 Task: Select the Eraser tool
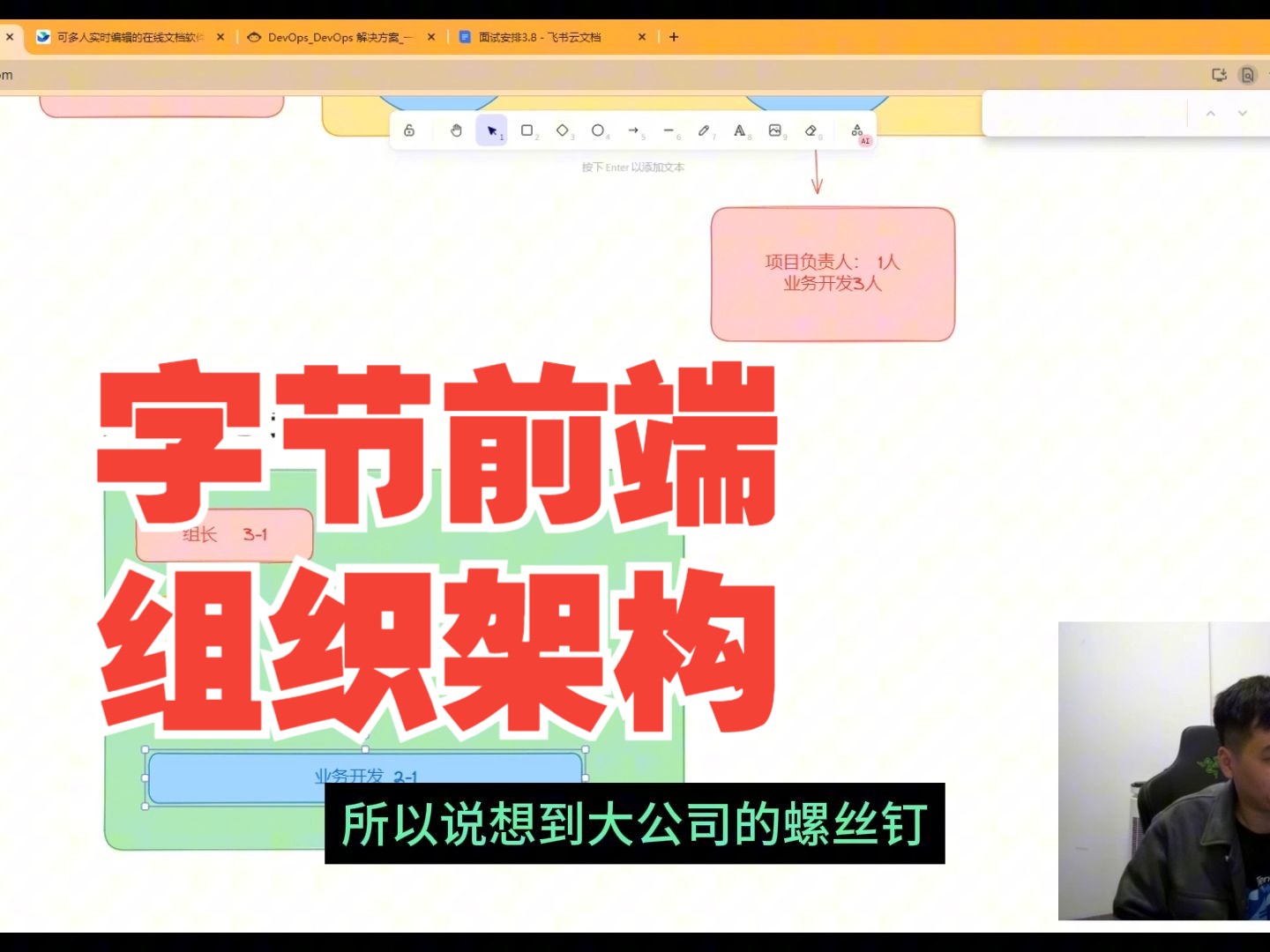coord(811,130)
